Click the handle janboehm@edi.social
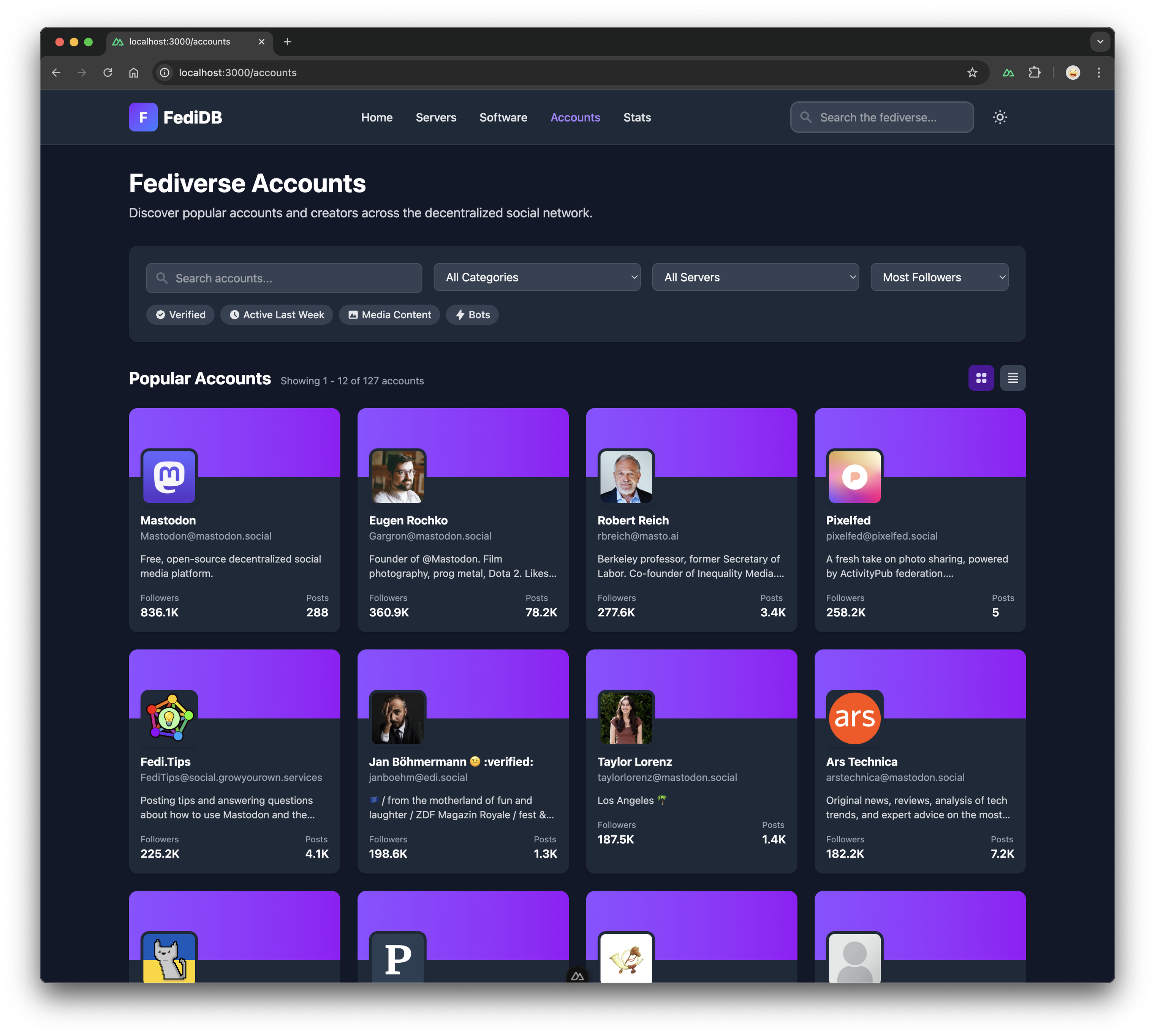Image resolution: width=1155 pixels, height=1036 pixels. coord(418,777)
